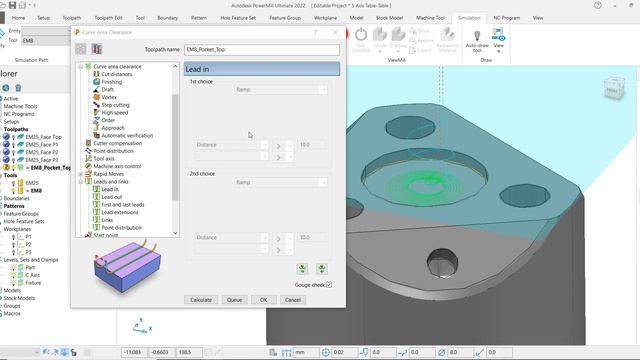Toggle lightbulb for EM25_Face Top toolpath

(13, 137)
